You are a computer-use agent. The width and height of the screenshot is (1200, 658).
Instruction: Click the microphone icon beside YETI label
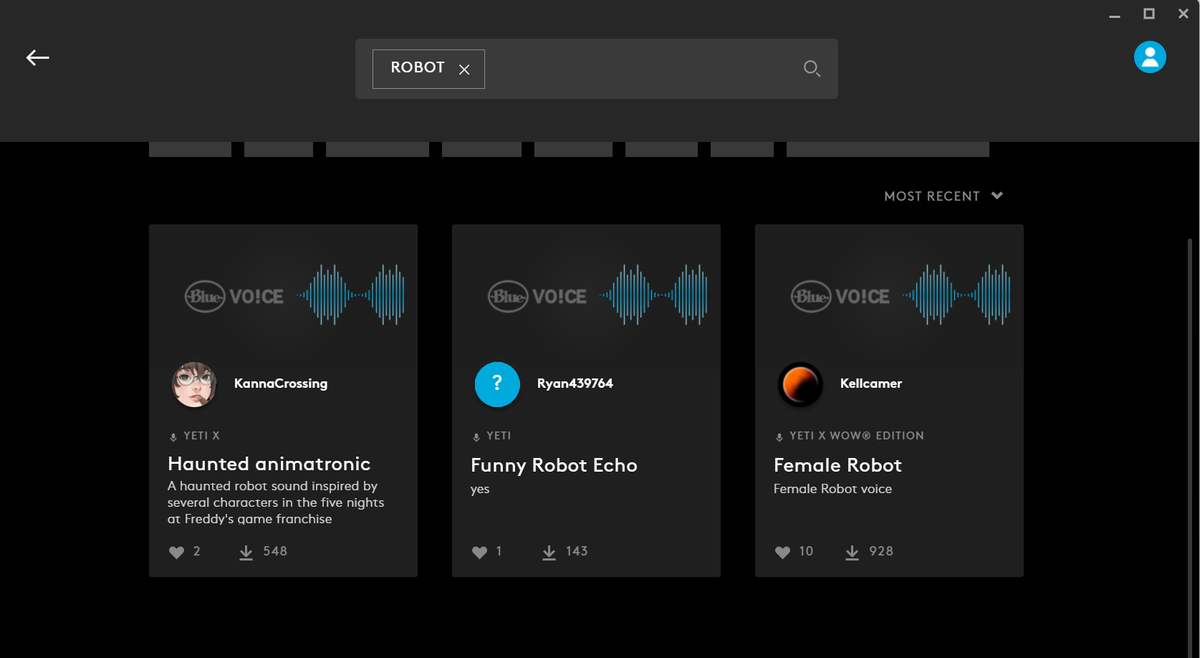coord(477,435)
